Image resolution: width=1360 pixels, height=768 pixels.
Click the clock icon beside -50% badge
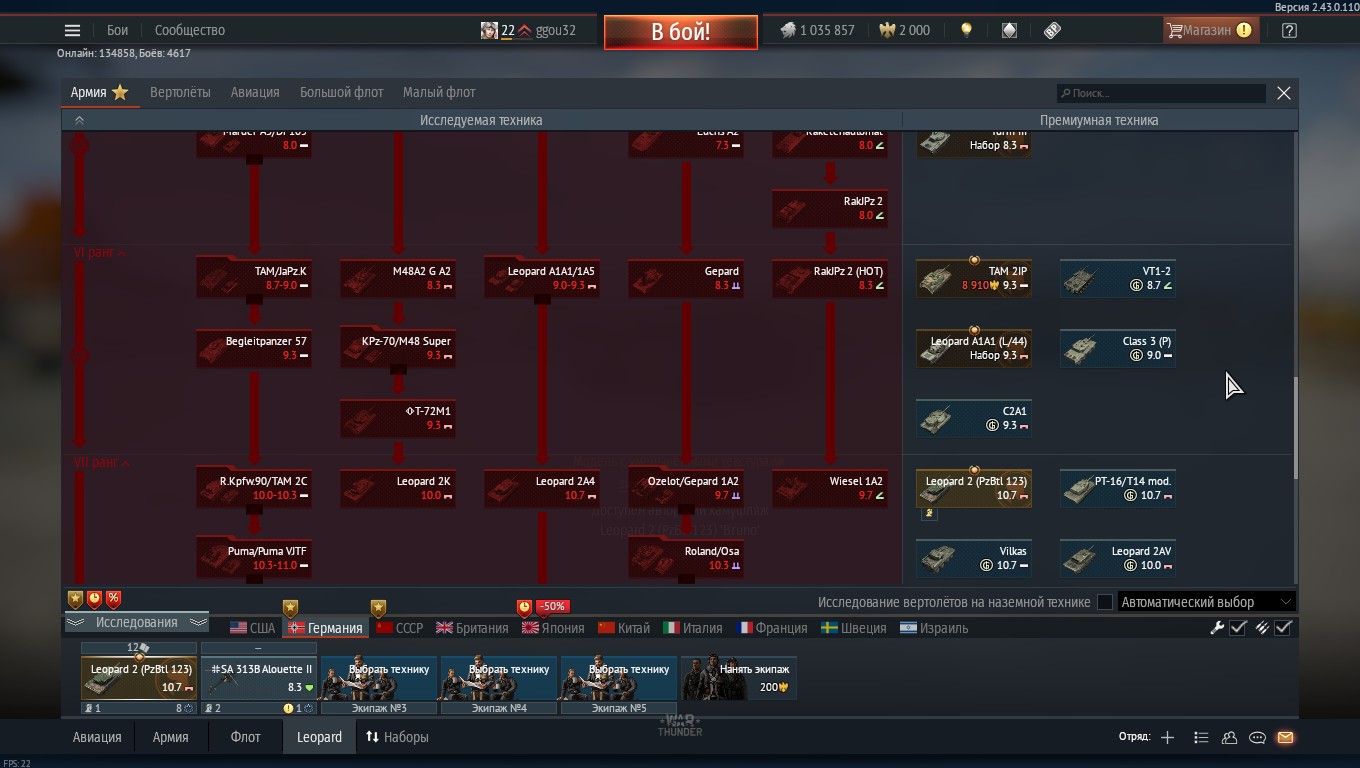[x=524, y=607]
